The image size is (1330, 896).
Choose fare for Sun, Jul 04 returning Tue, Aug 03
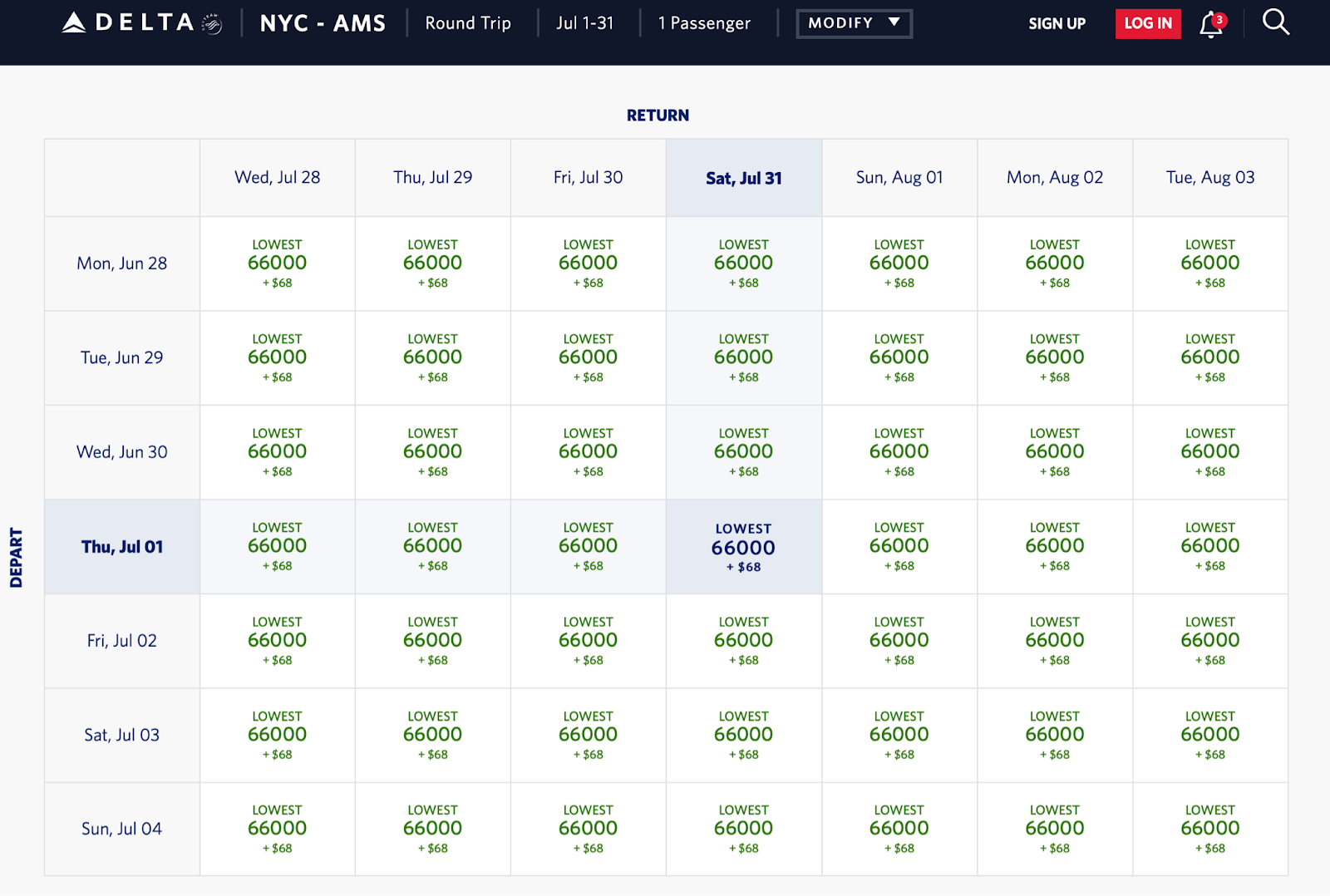pyautogui.click(x=1209, y=829)
